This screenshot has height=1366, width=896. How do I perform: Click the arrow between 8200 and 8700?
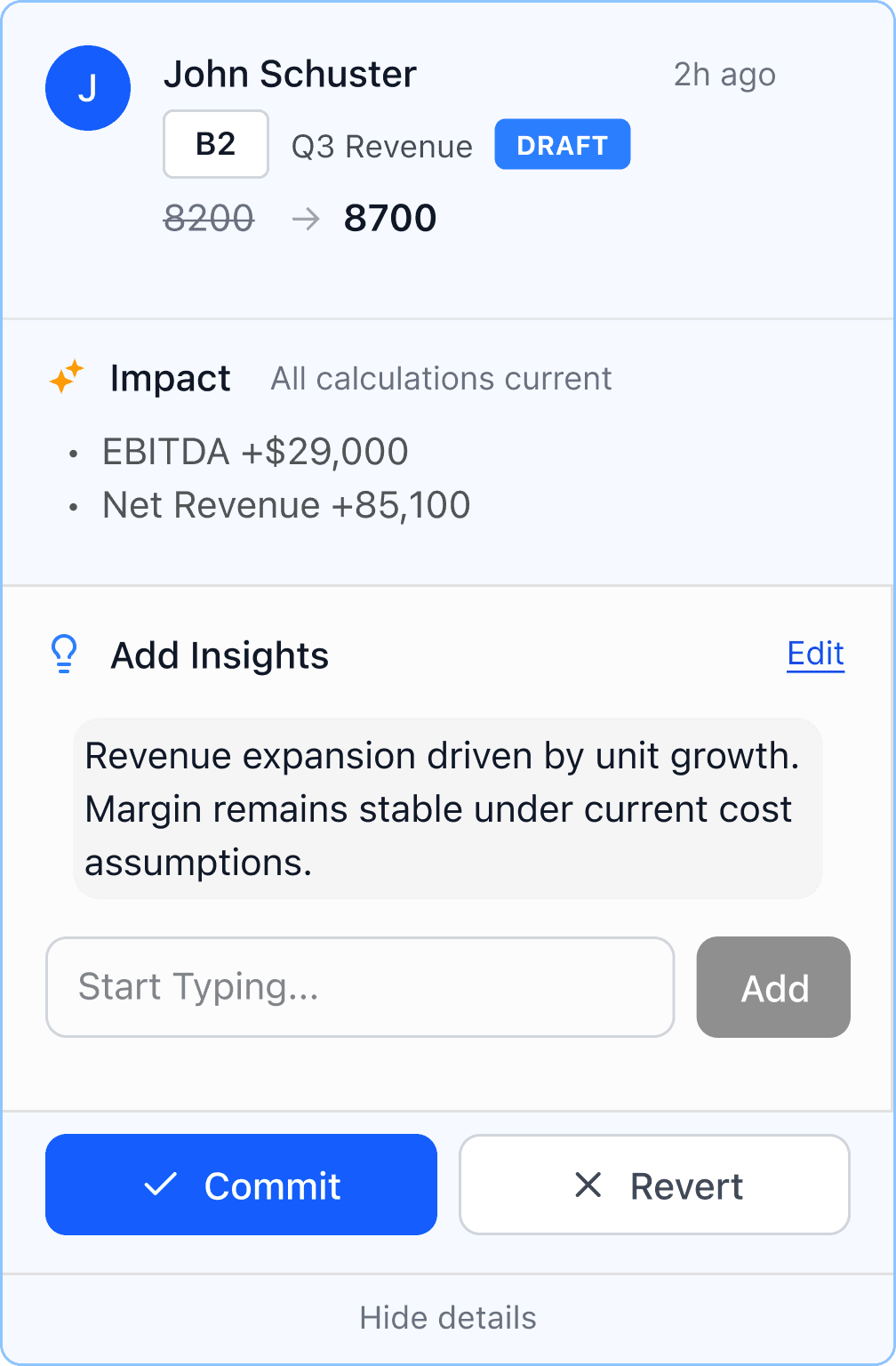pos(306,219)
